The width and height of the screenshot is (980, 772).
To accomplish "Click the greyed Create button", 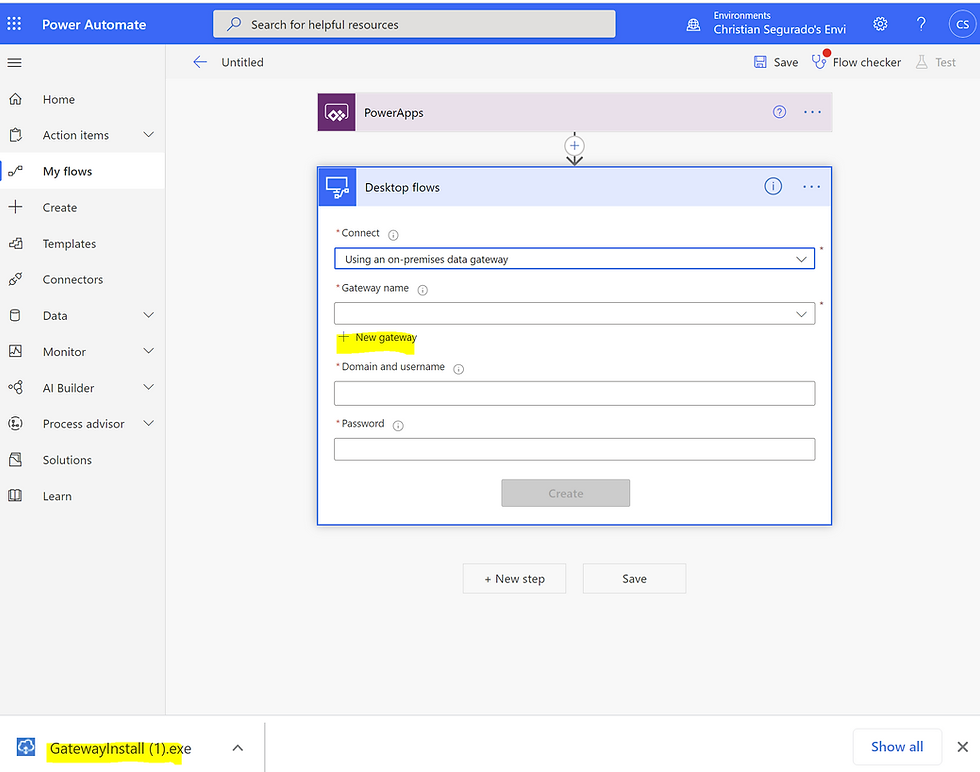I will click(x=566, y=493).
